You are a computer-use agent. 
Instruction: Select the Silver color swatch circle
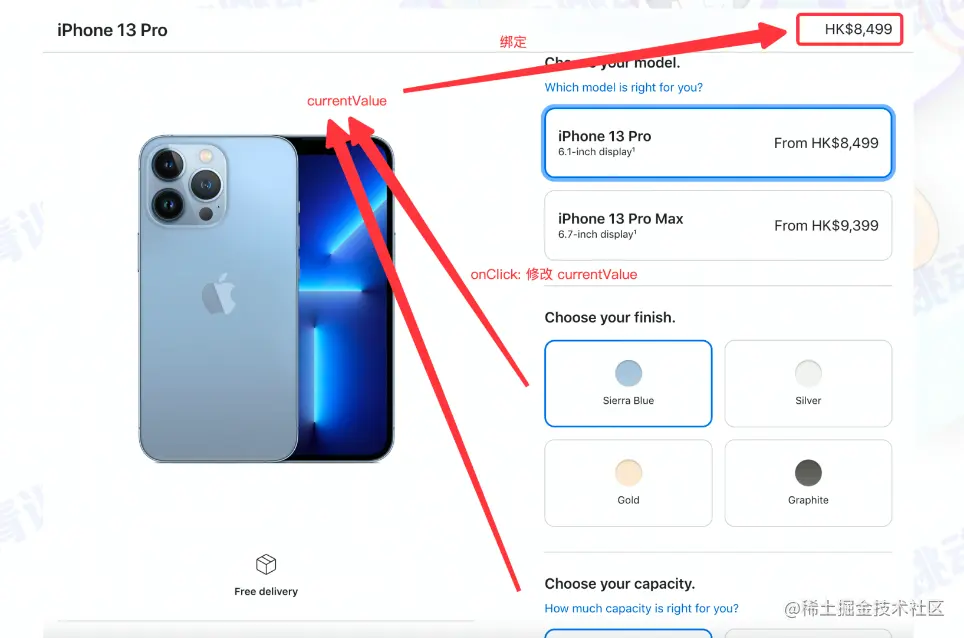pyautogui.click(x=808, y=373)
